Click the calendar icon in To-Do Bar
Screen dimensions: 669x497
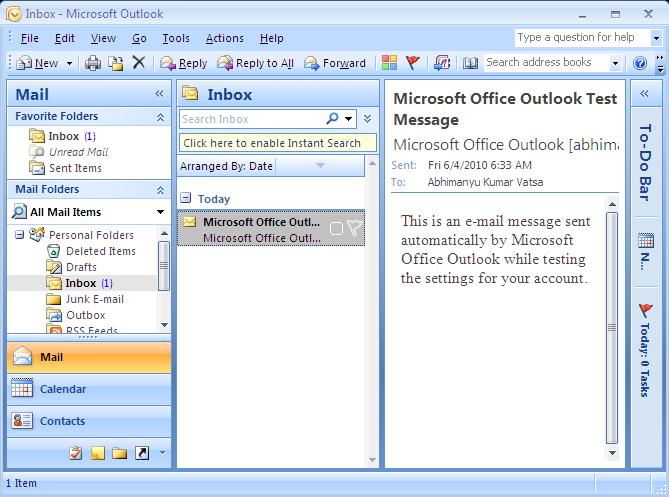tap(646, 241)
